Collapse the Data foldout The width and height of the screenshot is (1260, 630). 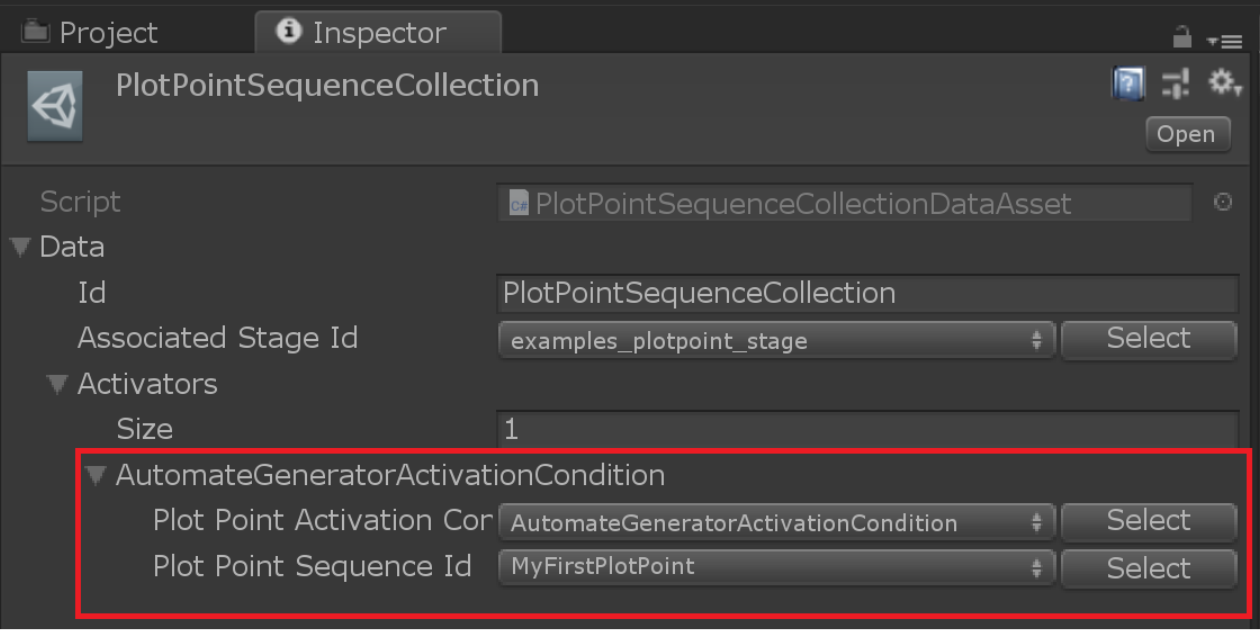tap(19, 247)
